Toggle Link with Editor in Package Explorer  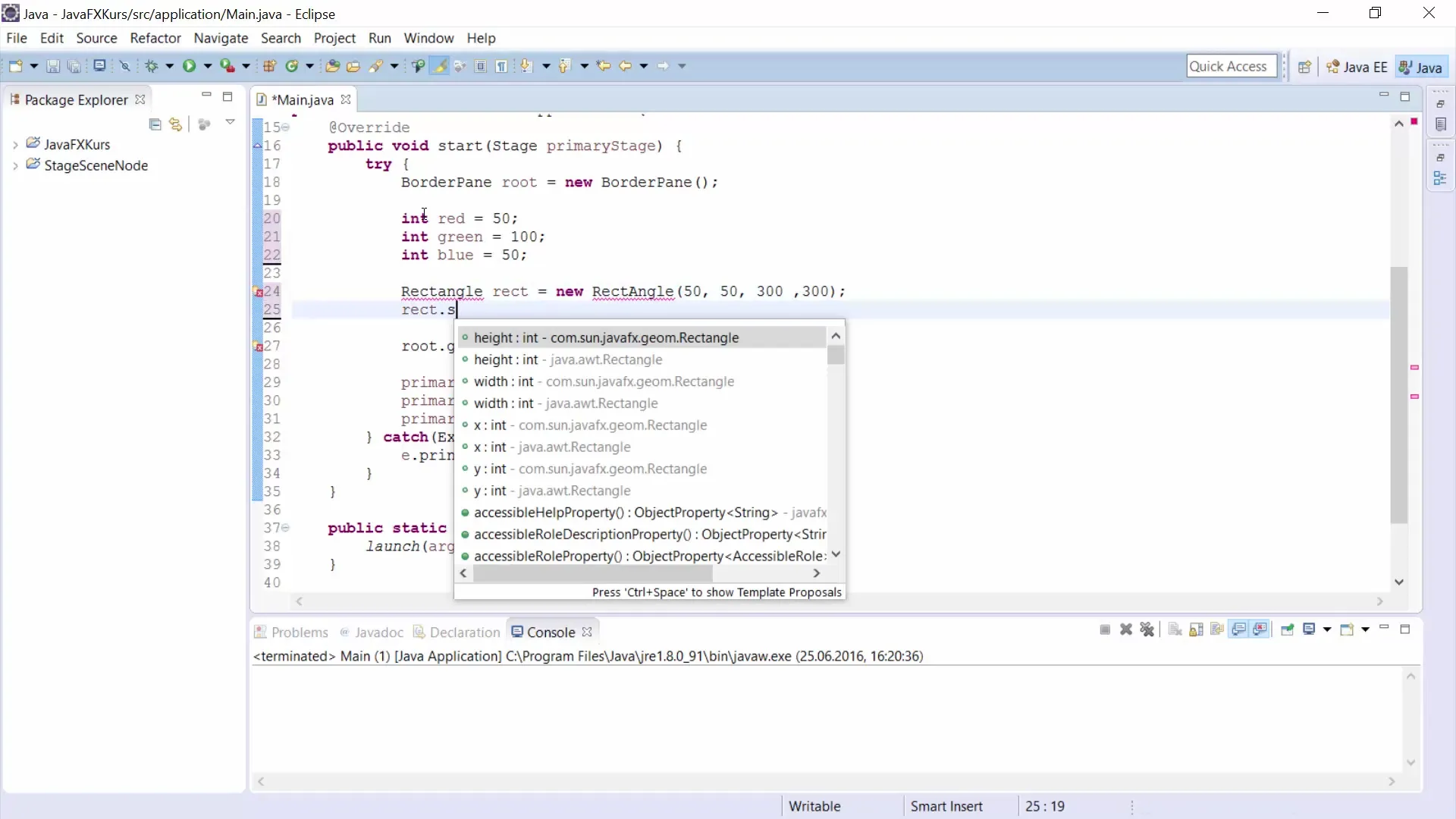(x=176, y=124)
